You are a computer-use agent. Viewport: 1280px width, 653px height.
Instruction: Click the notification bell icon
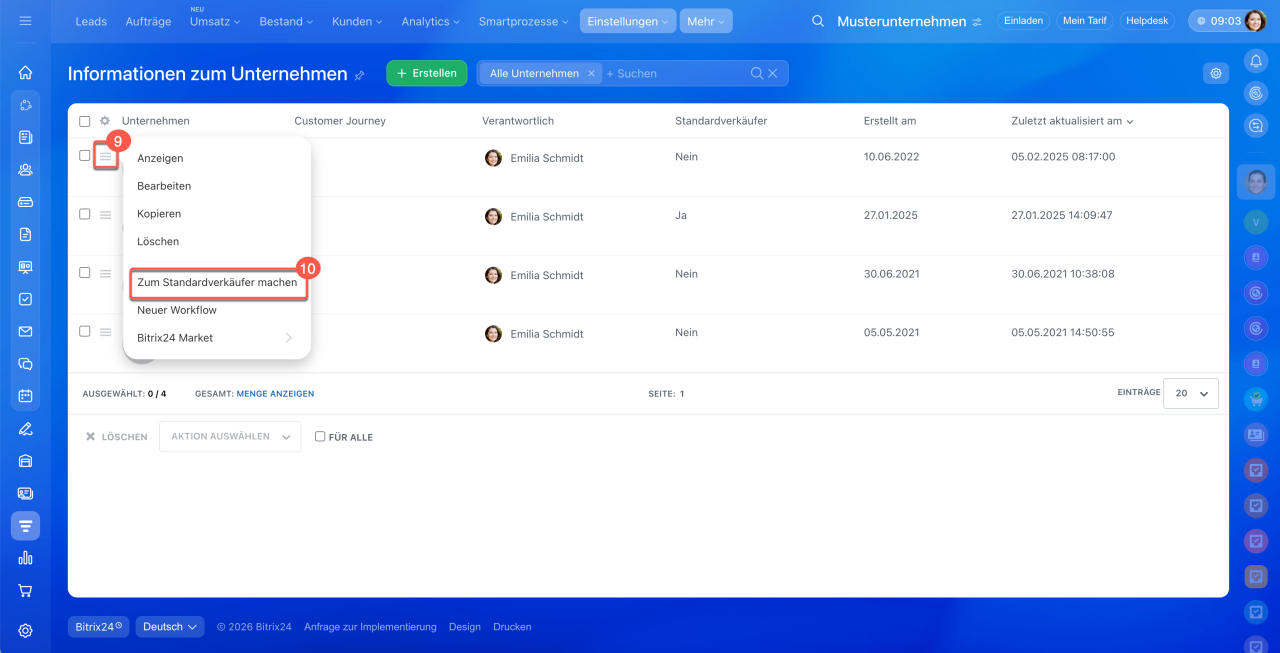(1256, 61)
